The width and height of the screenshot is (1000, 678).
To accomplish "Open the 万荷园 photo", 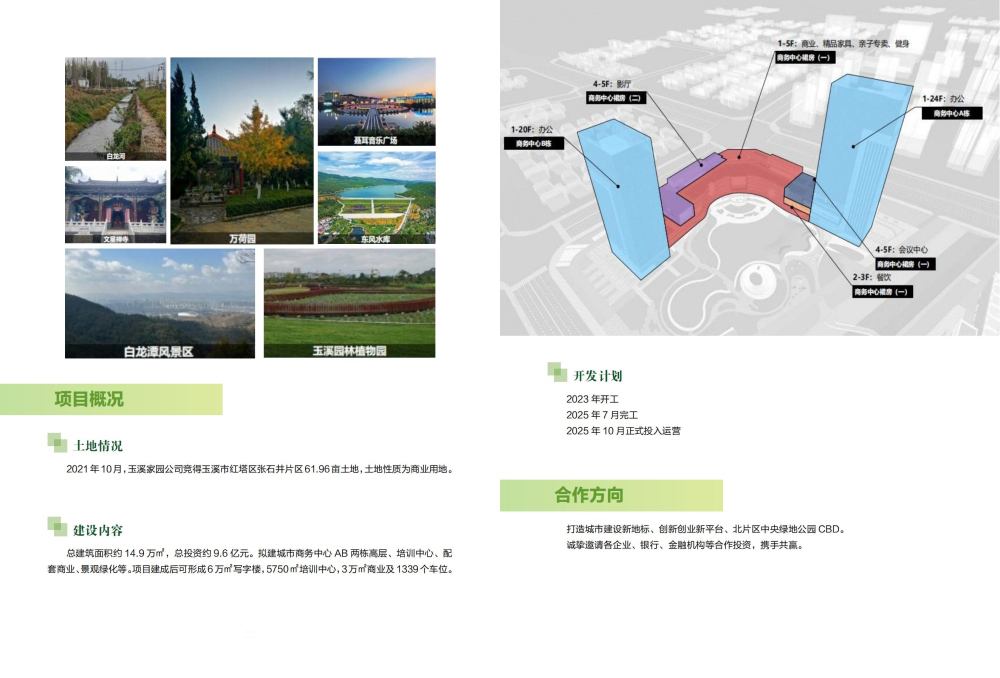I will (241, 150).
